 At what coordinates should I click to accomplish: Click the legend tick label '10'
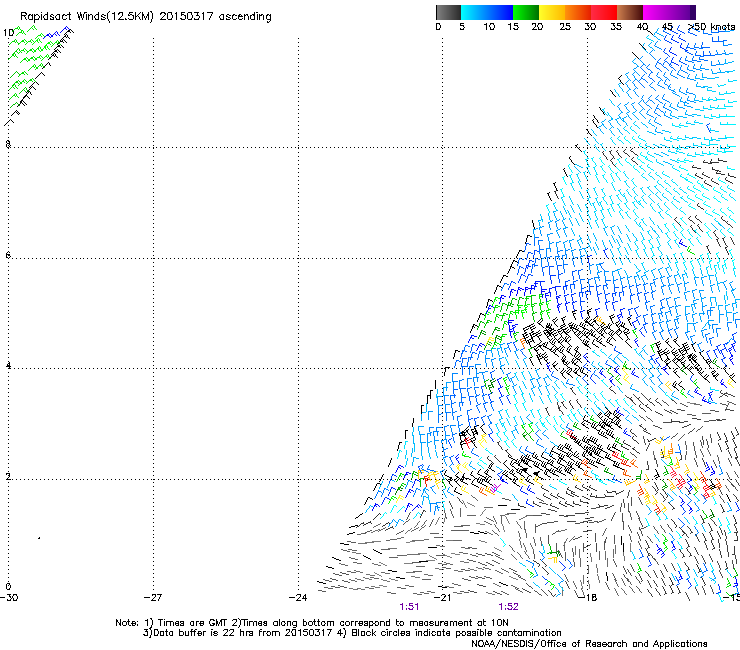(489, 27)
